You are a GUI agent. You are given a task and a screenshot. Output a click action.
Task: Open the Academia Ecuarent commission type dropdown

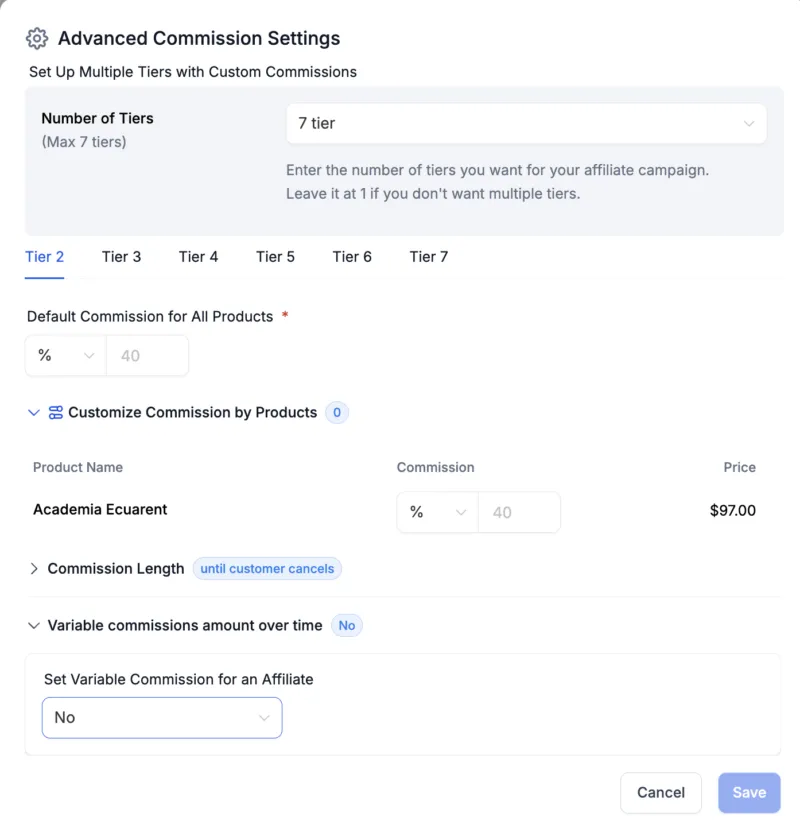click(x=437, y=512)
